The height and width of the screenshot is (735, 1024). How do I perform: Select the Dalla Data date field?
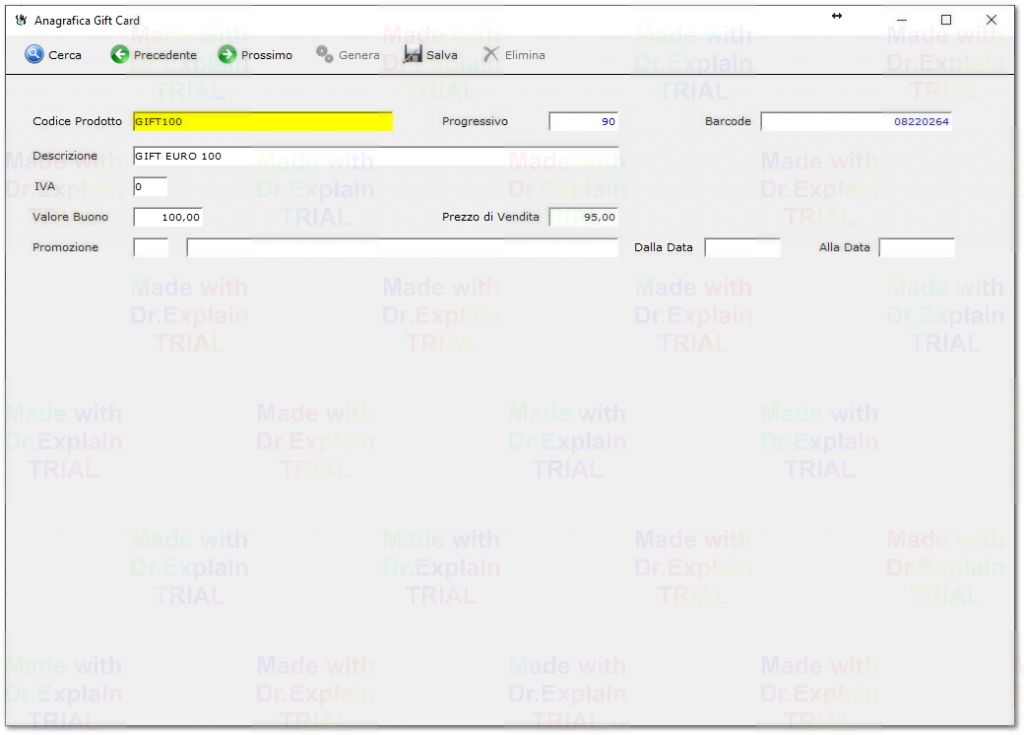(742, 247)
